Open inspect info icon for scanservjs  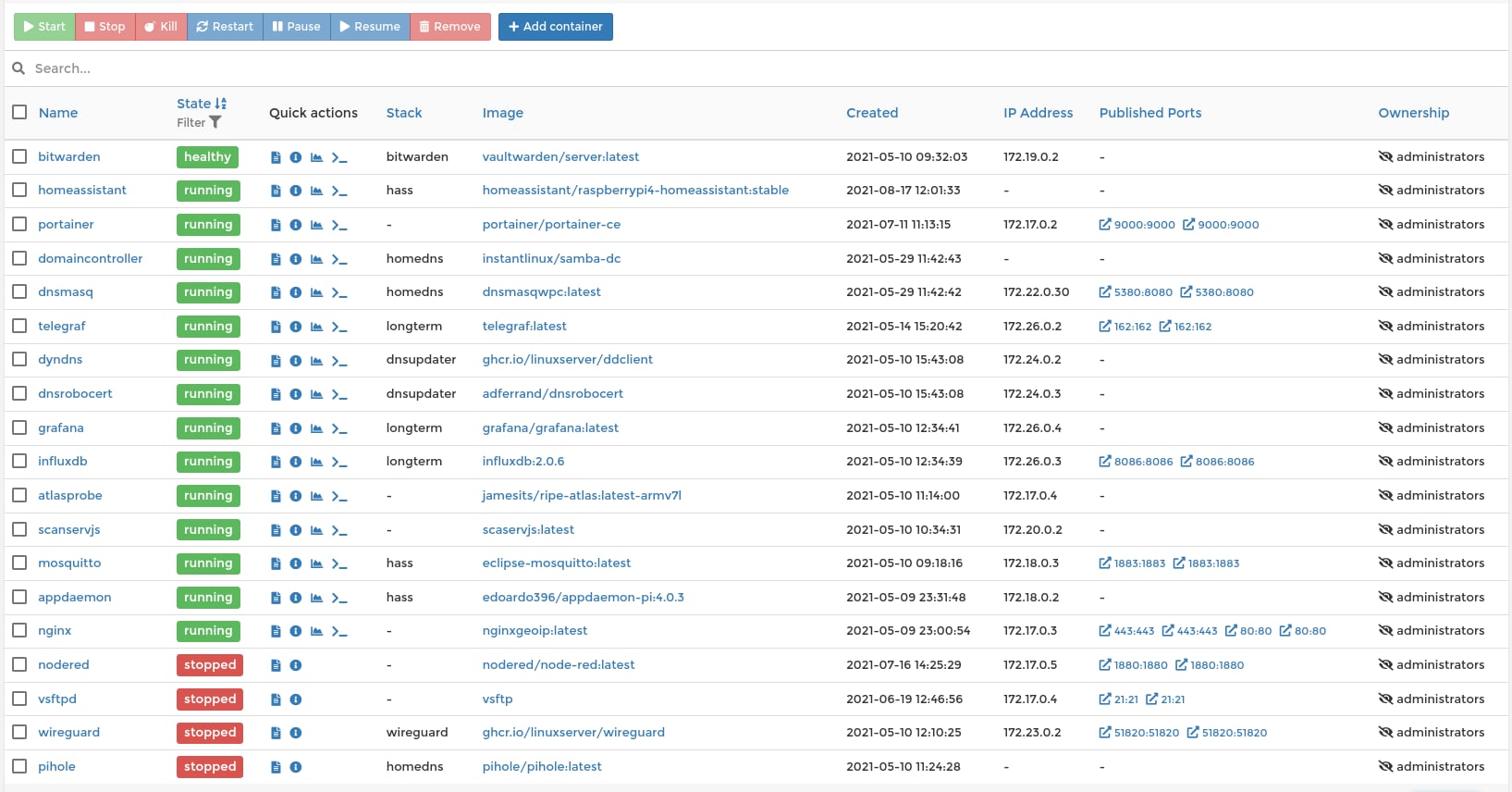tap(296, 530)
